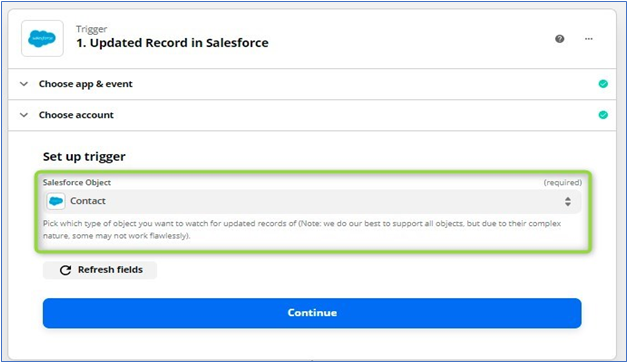Image resolution: width=628 pixels, height=364 pixels.
Task: Open the three-dot more options menu
Action: pyautogui.click(x=588, y=39)
